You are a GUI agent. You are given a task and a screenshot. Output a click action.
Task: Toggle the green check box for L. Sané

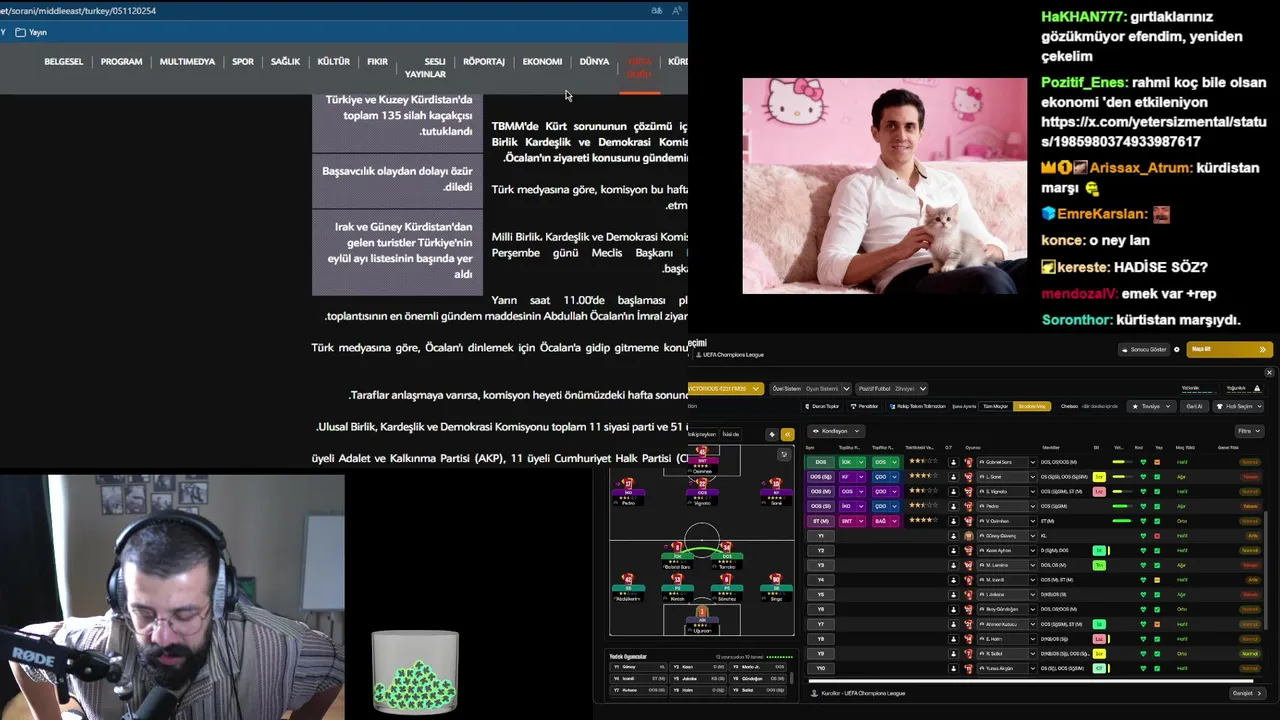[1157, 477]
